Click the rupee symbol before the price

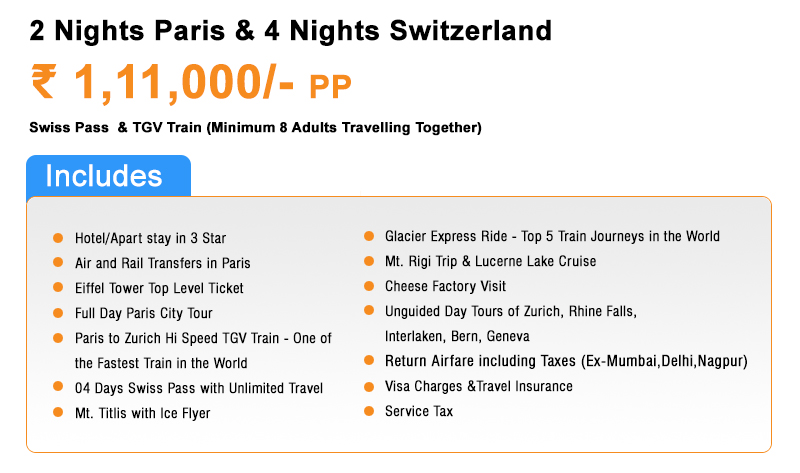(x=44, y=81)
